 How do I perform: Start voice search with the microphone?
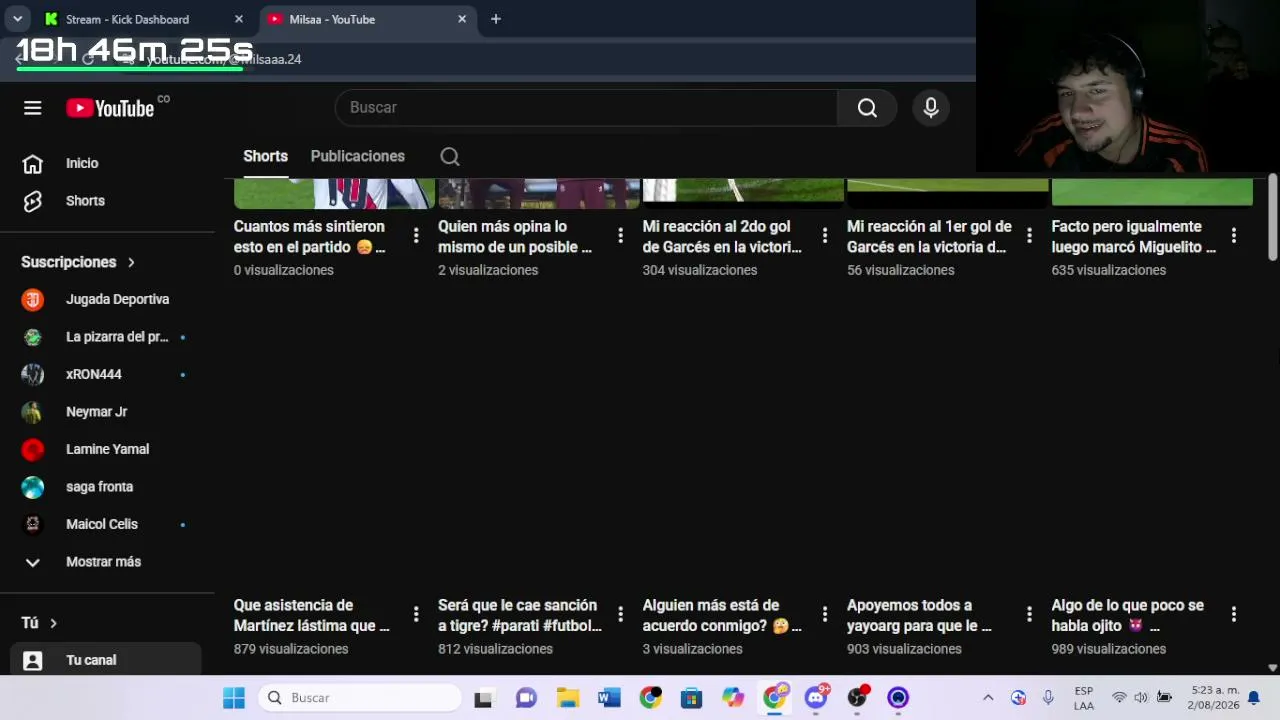(x=931, y=108)
